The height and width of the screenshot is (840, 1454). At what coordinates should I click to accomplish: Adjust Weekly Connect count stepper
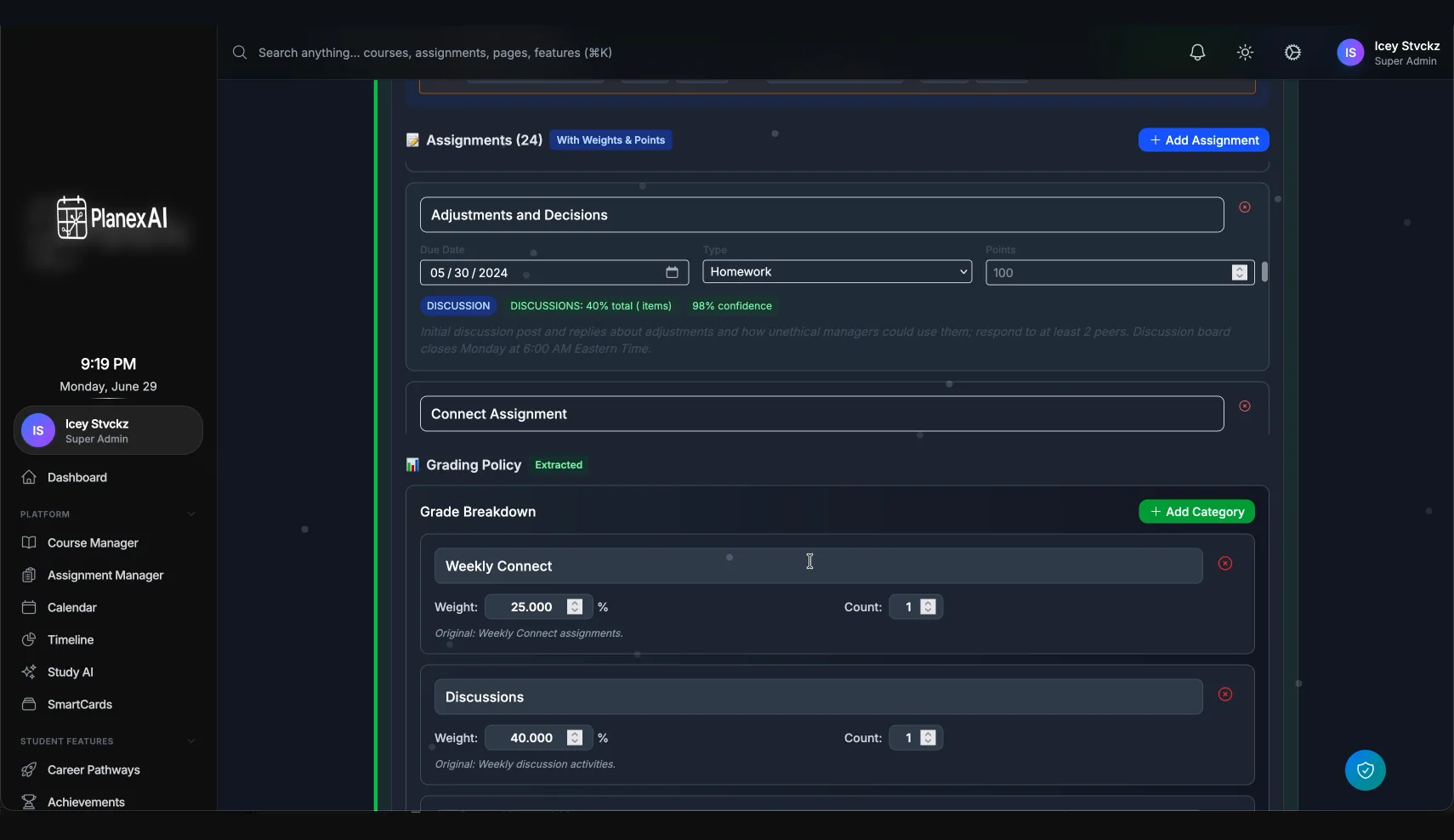click(929, 607)
